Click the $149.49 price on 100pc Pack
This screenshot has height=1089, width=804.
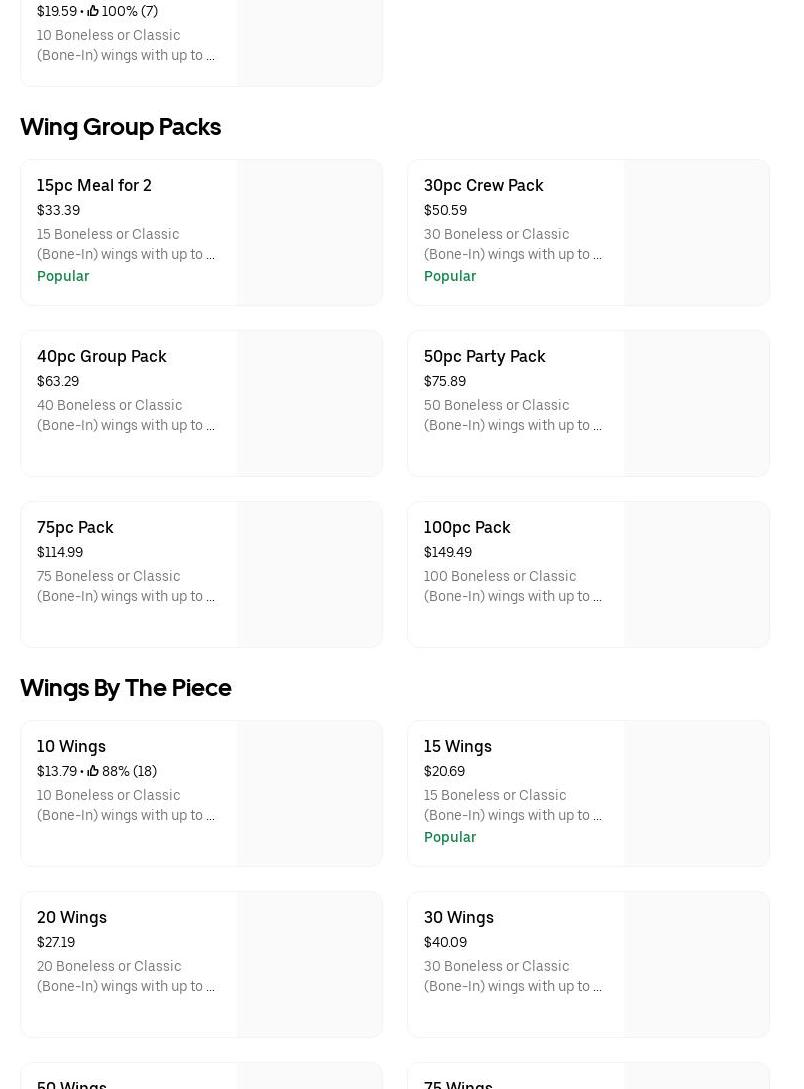(447, 552)
